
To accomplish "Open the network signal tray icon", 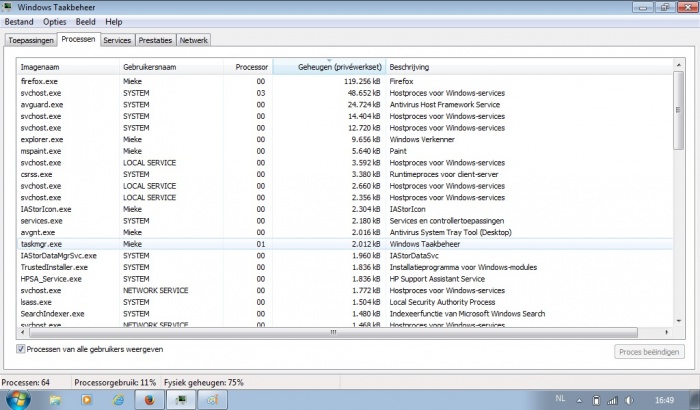I will pos(612,401).
